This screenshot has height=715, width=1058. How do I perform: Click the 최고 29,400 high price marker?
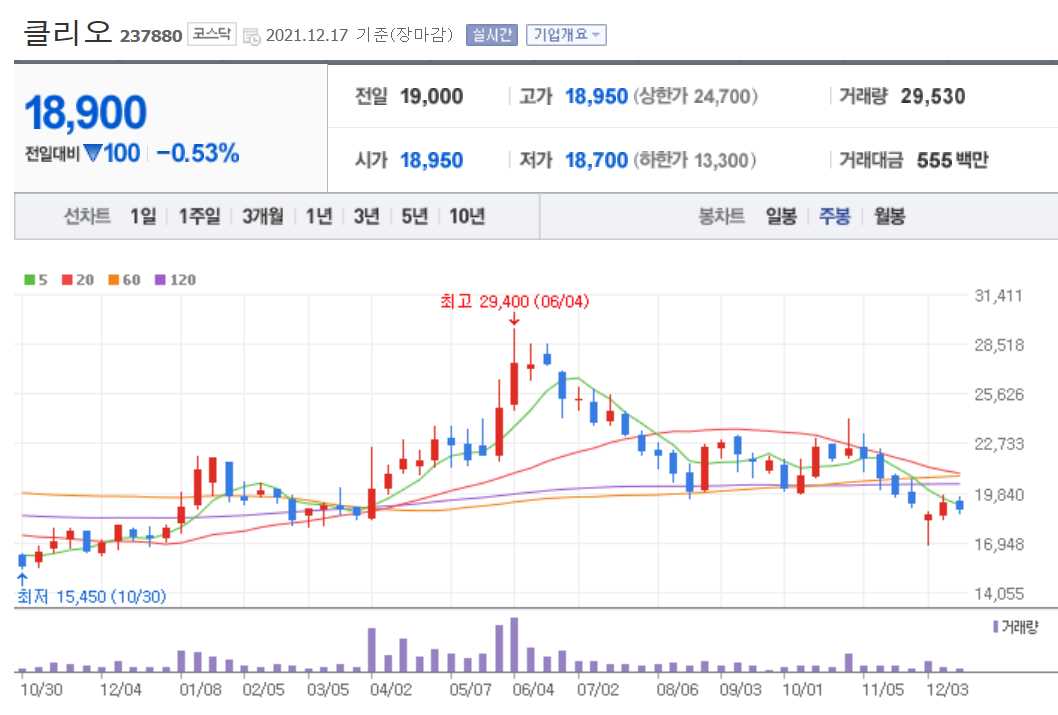pyautogui.click(x=516, y=302)
